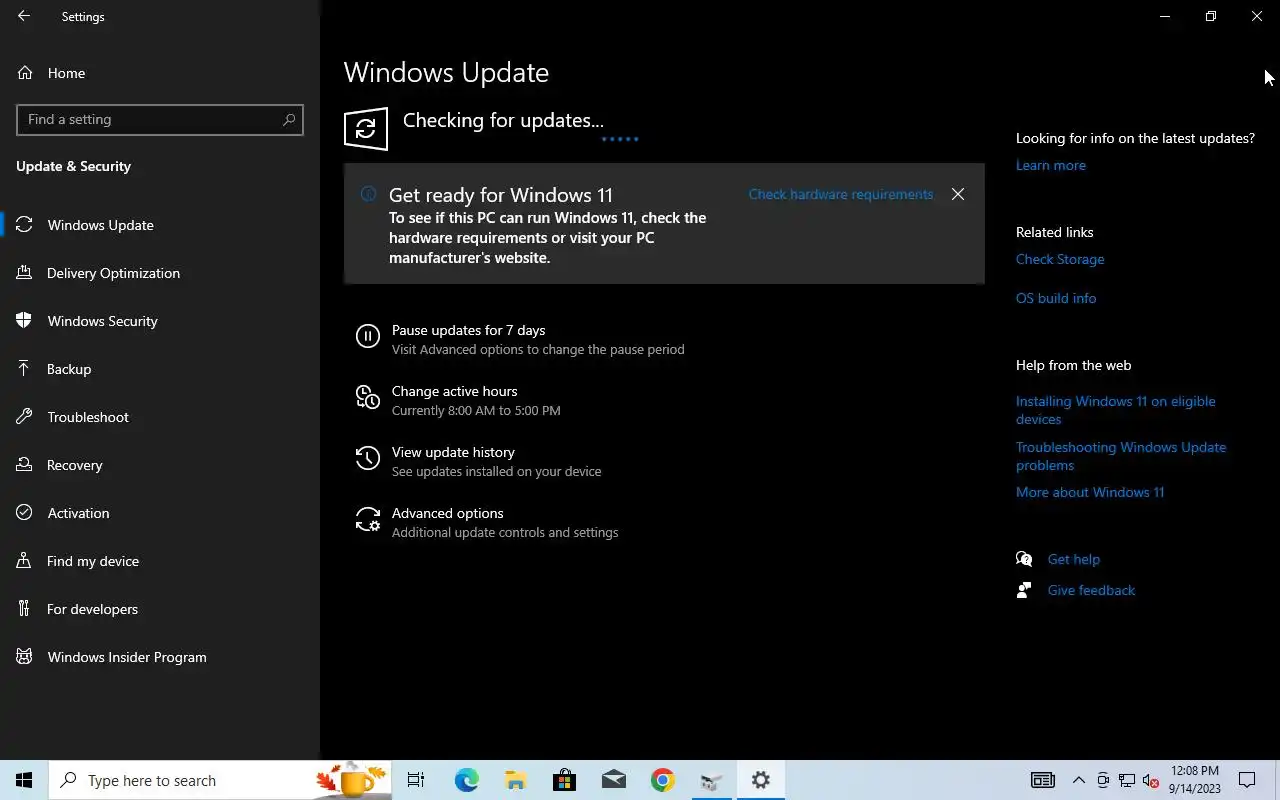1280x800 pixels.
Task: Click the Give feedback link
Action: (x=1091, y=590)
